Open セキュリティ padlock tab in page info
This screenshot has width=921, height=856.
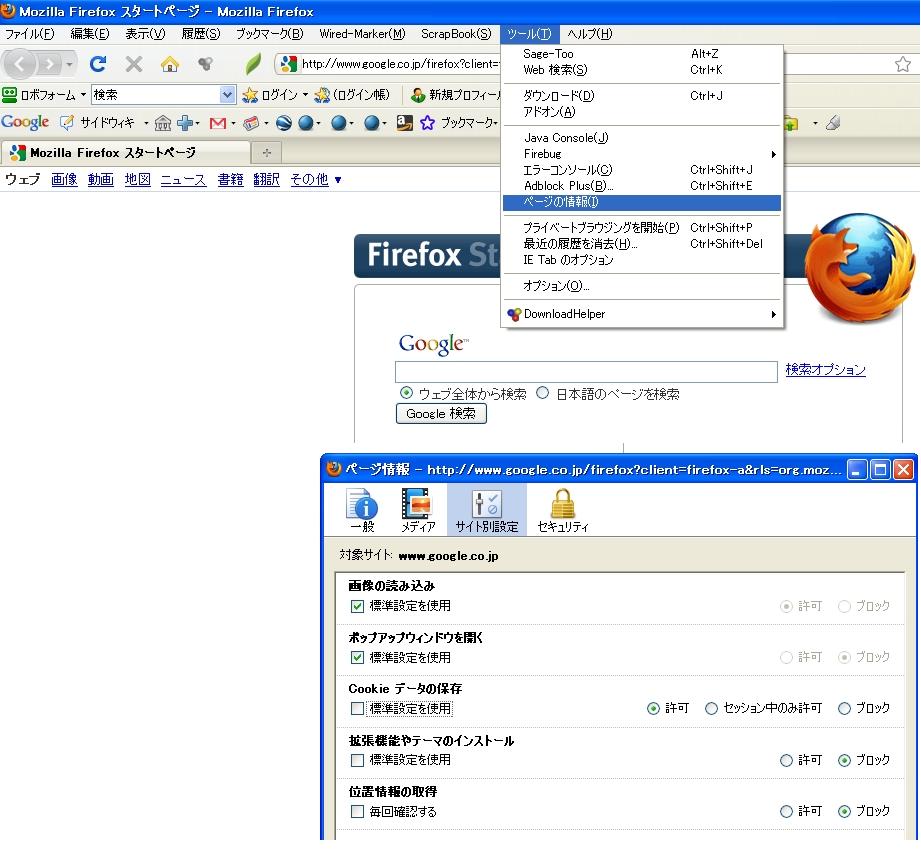[x=562, y=510]
